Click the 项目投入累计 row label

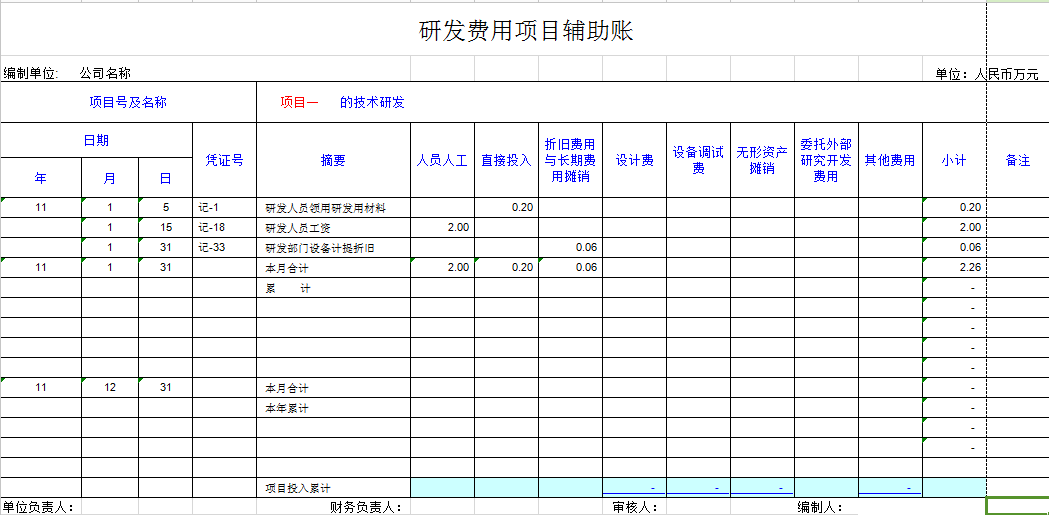pyautogui.click(x=298, y=488)
